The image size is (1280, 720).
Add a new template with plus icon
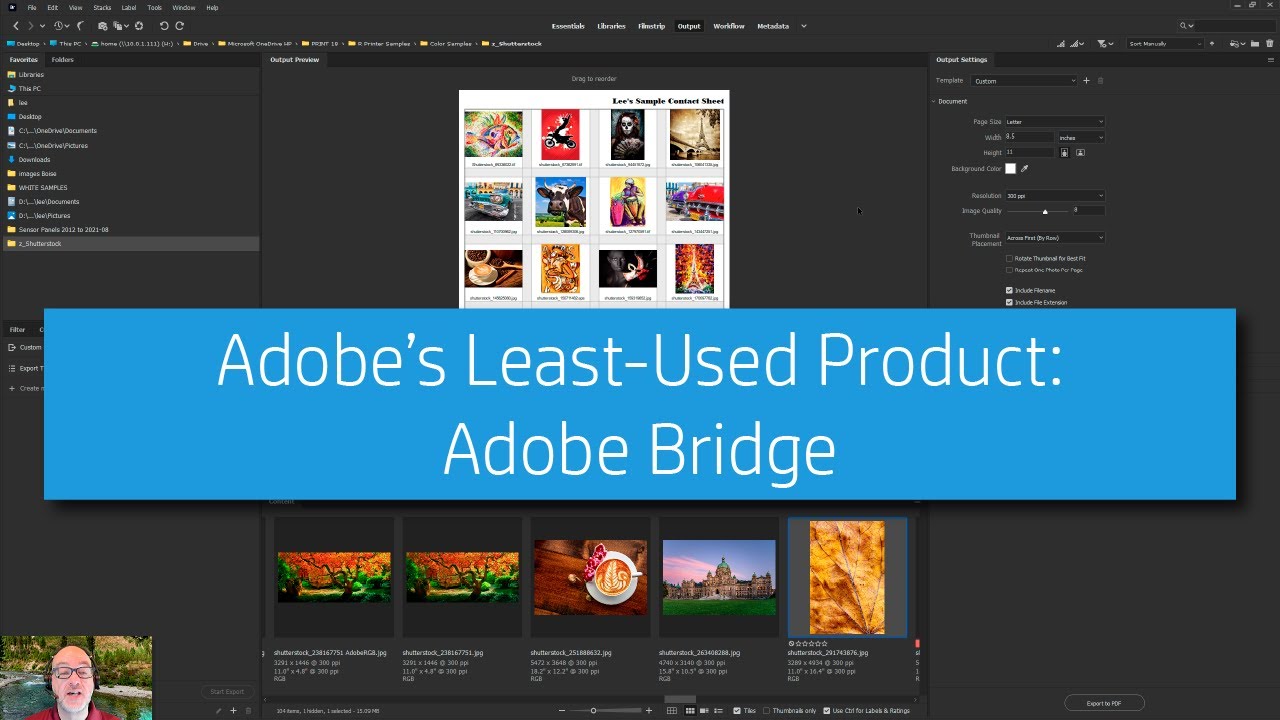1086,81
